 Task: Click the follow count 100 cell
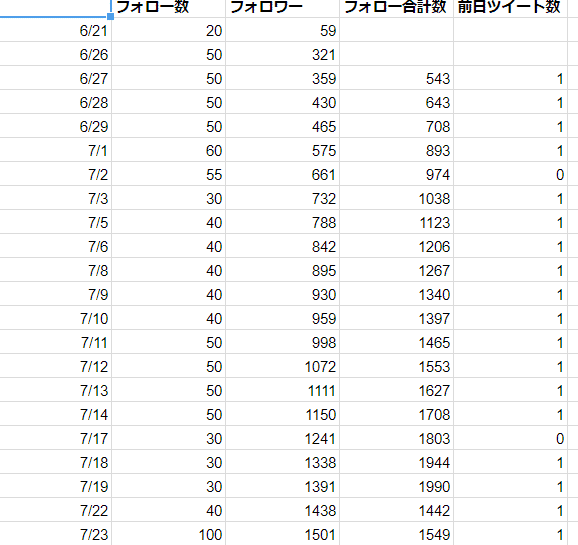[x=168, y=534]
